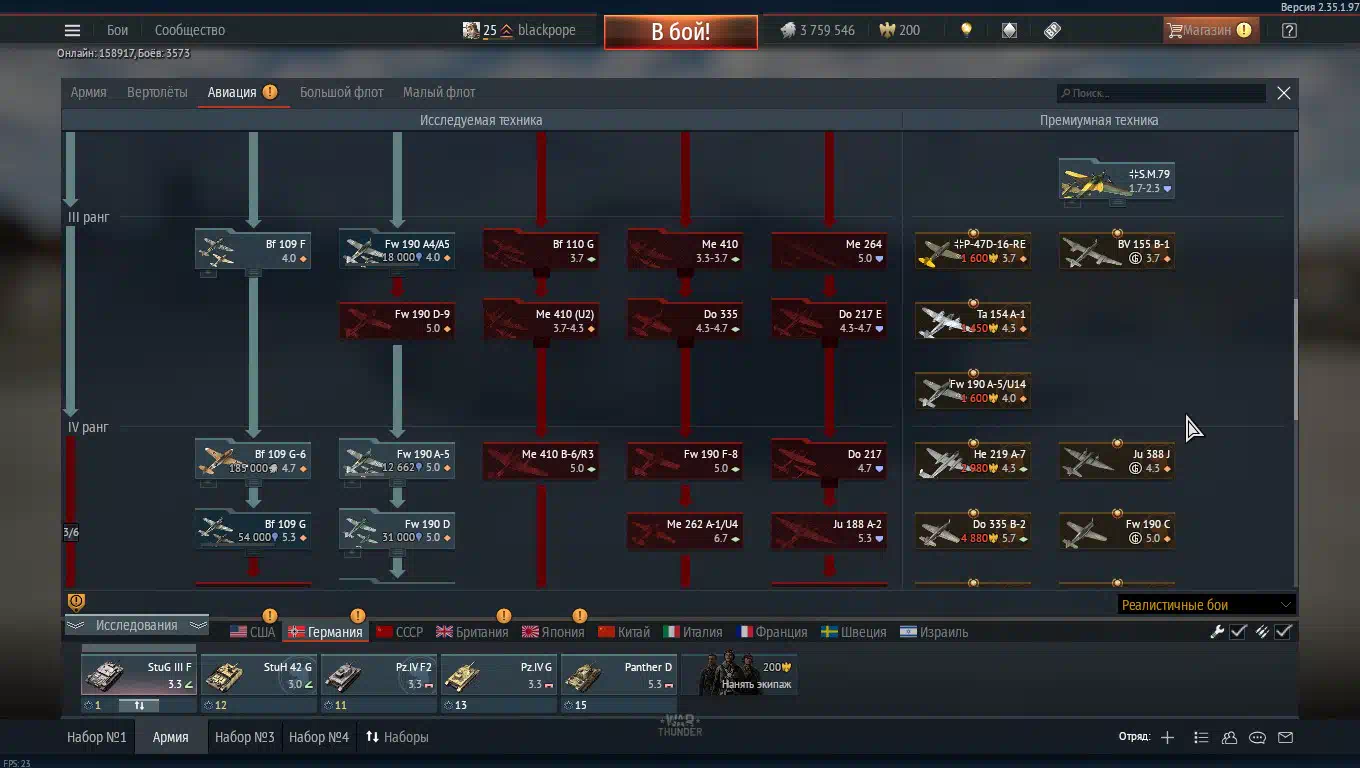Open the Наборы presets dropdown

click(397, 737)
